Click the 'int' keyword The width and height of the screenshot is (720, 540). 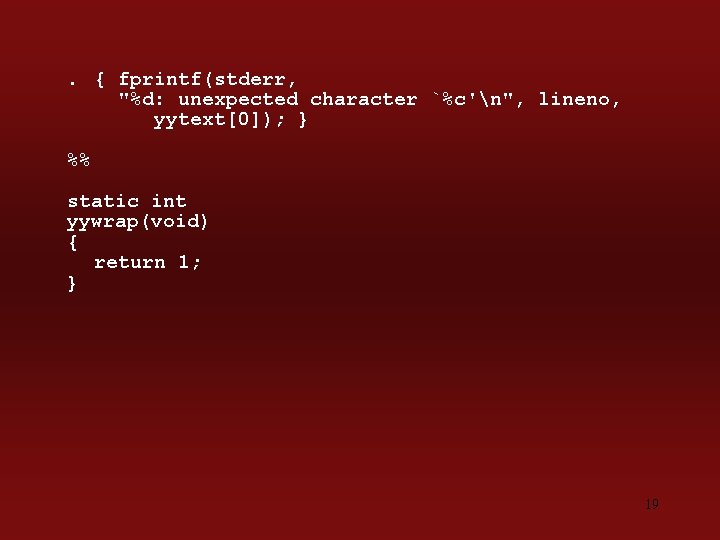tap(169, 201)
